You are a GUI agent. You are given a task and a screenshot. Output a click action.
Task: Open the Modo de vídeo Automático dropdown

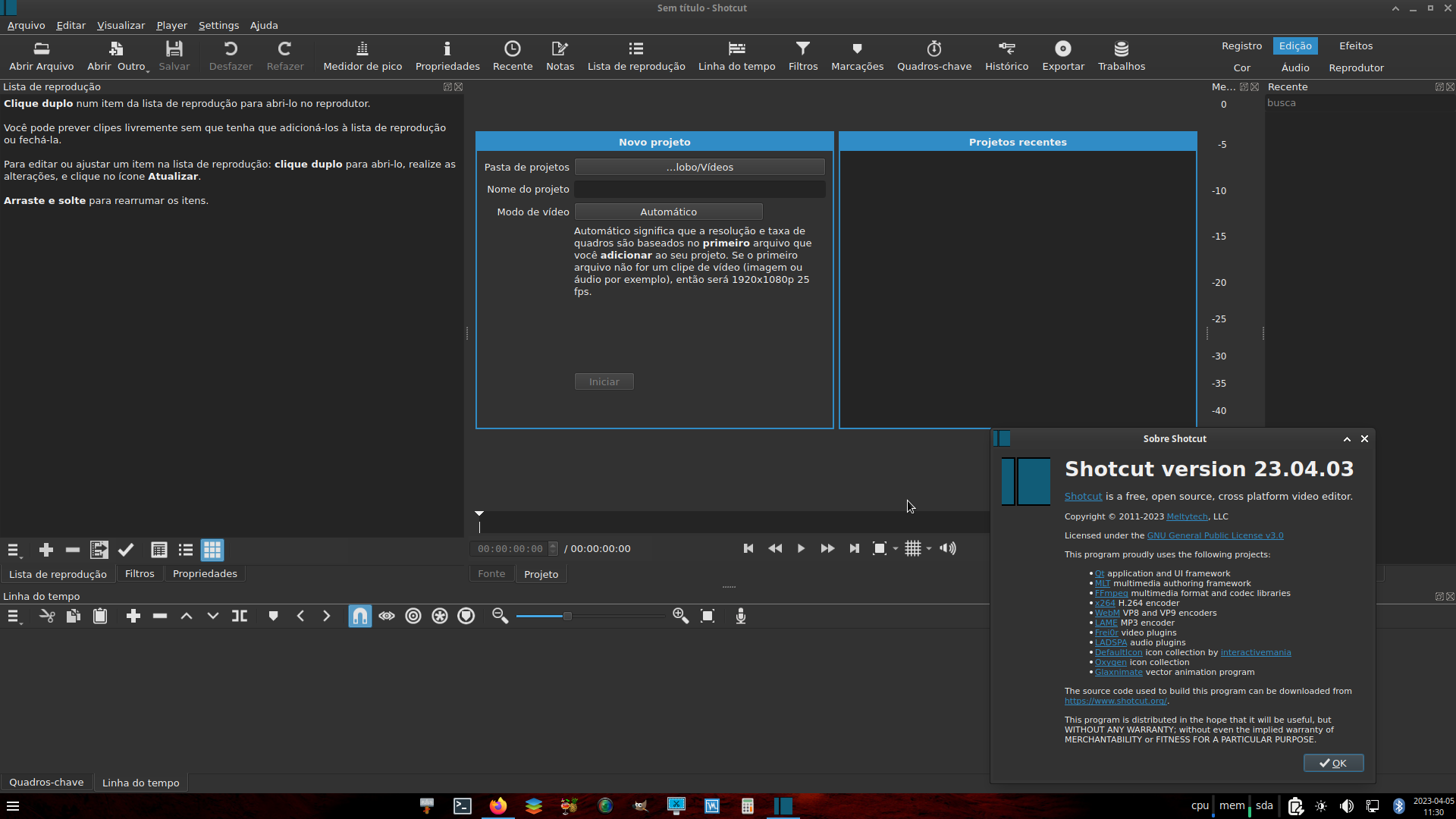point(668,212)
